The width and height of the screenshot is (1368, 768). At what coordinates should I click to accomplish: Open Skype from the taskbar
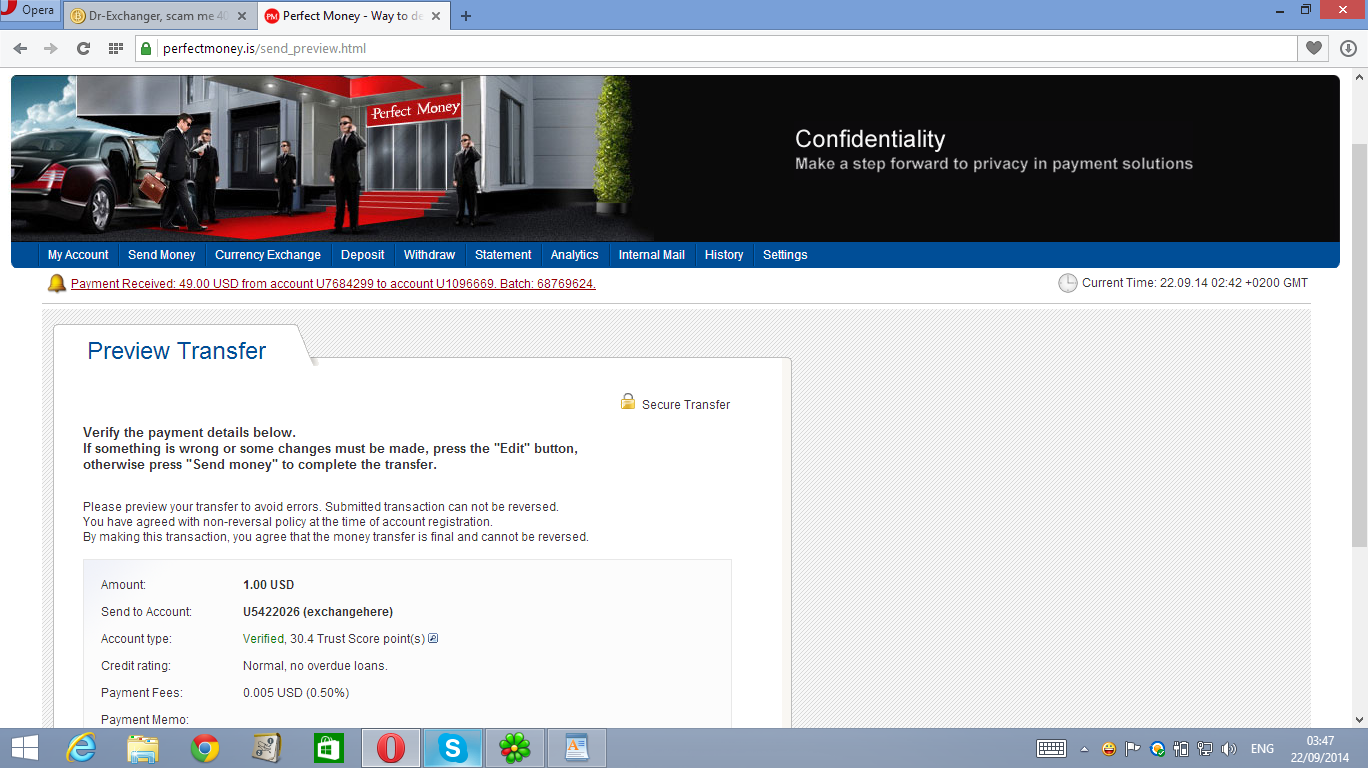click(x=453, y=748)
